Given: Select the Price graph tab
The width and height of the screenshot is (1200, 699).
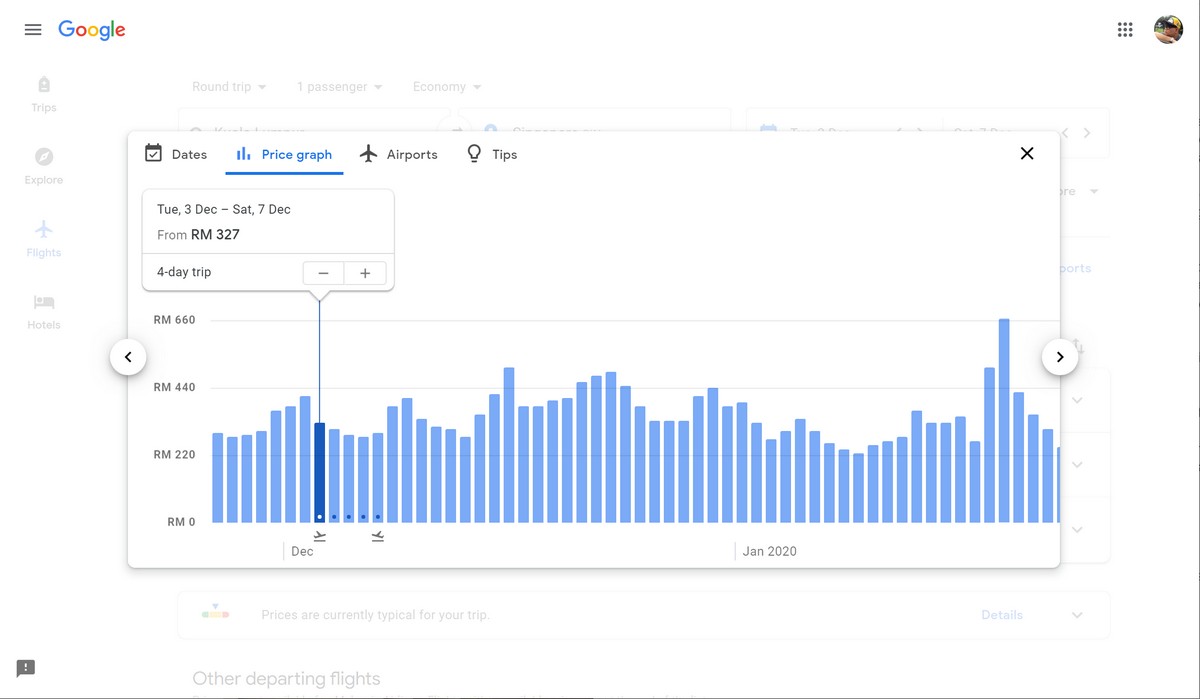Looking at the screenshot, I should point(284,154).
